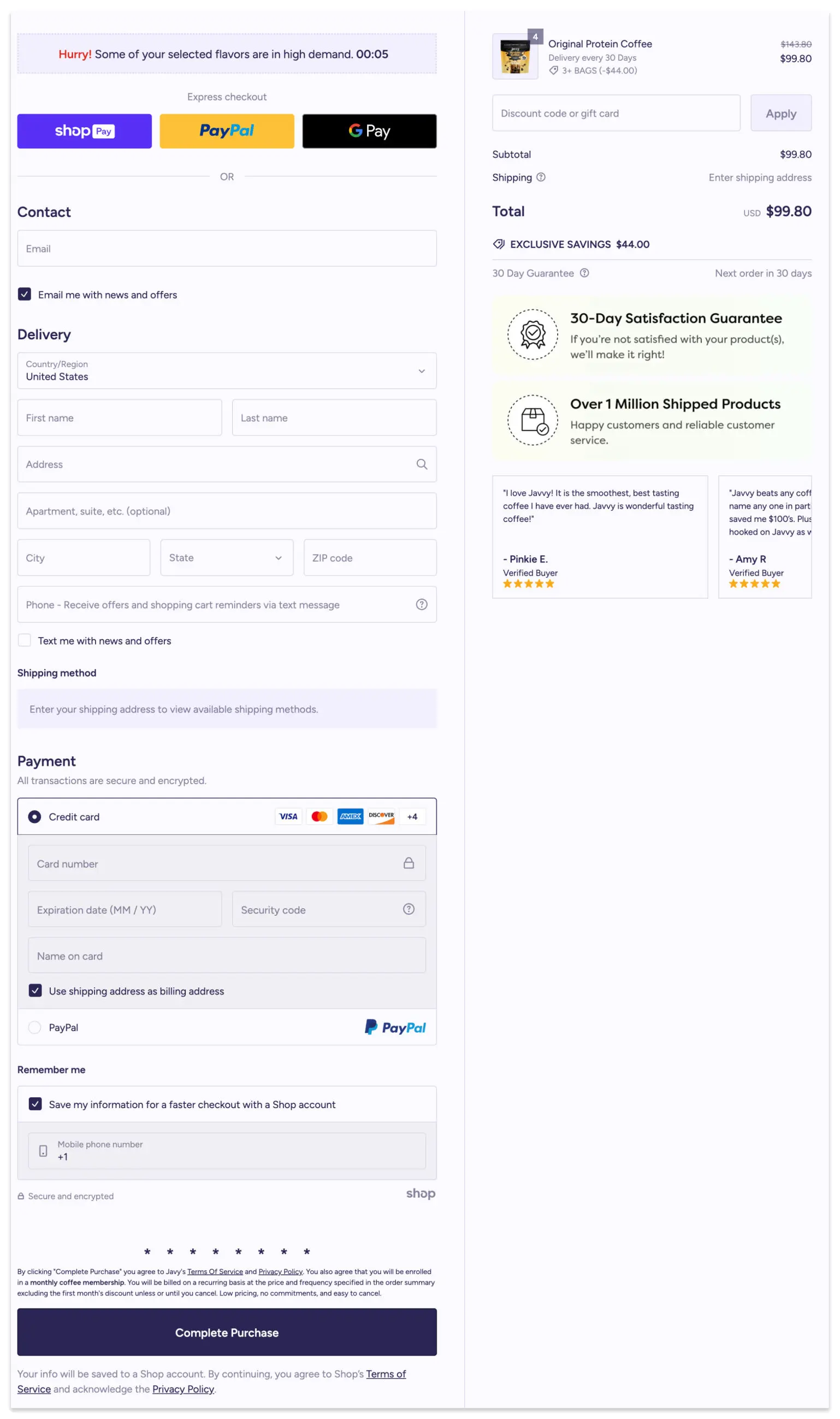
Task: Click the "Original Protein Coffee" product name
Action: tap(600, 44)
